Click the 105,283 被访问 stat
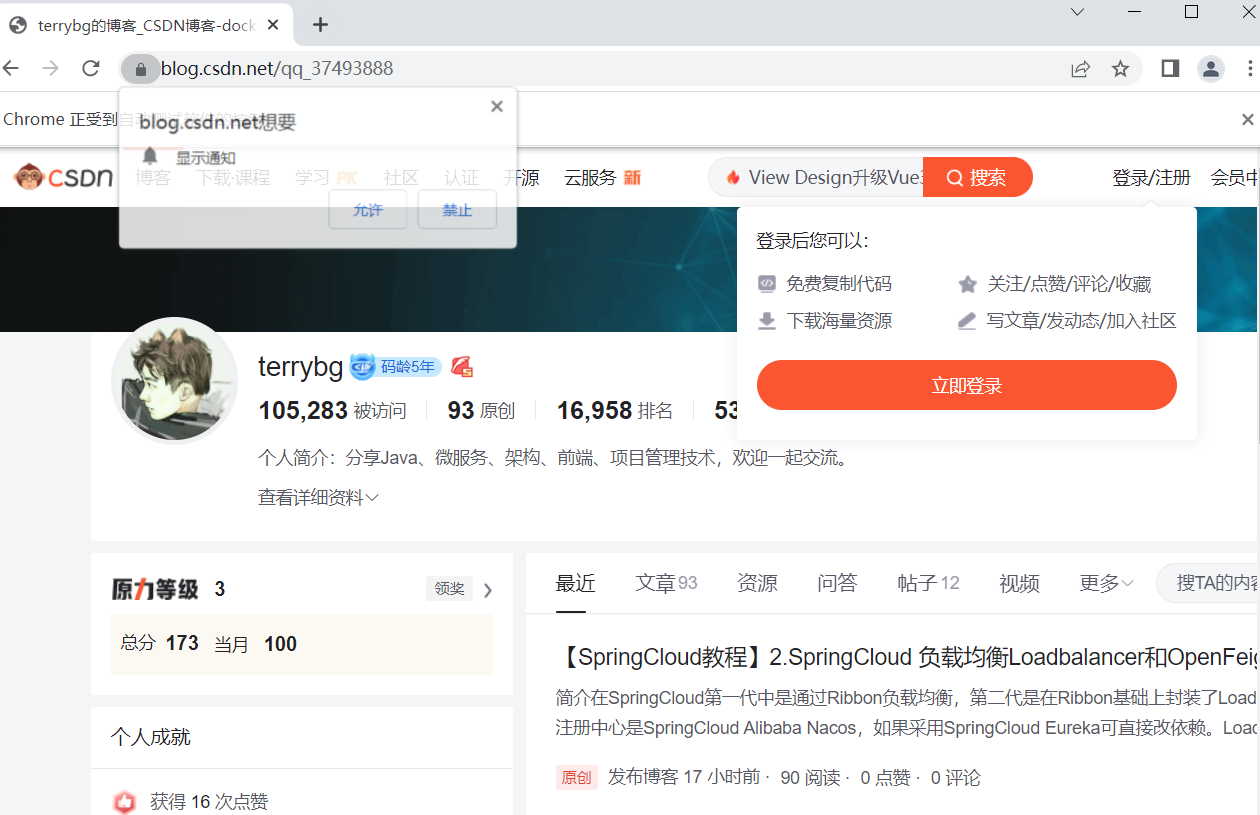 click(x=333, y=411)
